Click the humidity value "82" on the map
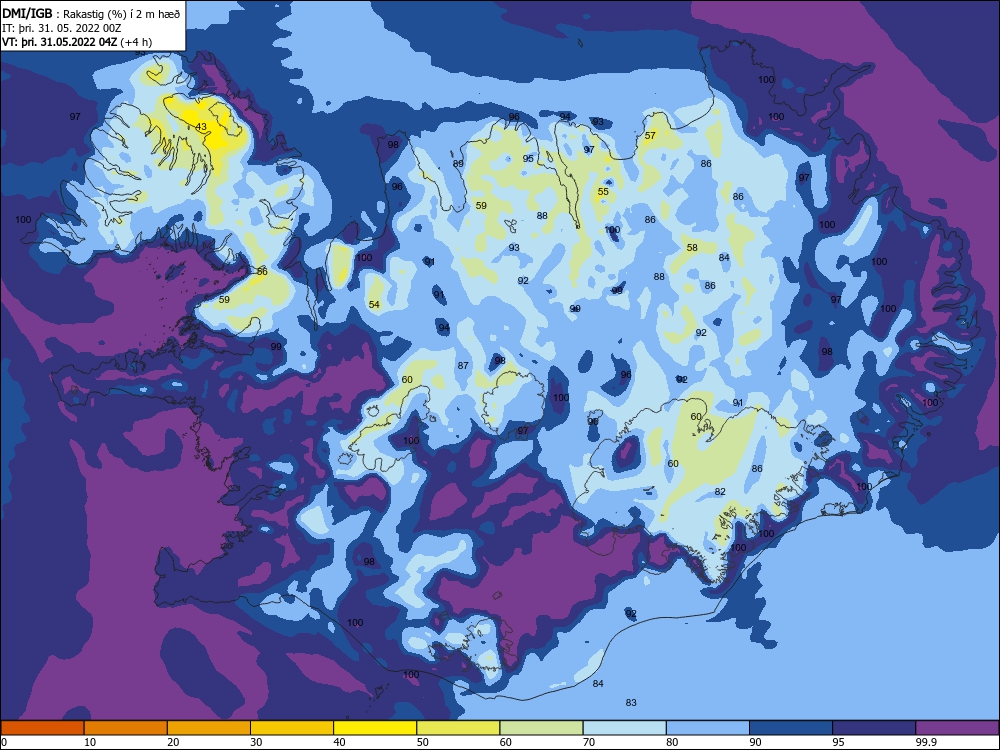The image size is (1000, 750). click(720, 492)
